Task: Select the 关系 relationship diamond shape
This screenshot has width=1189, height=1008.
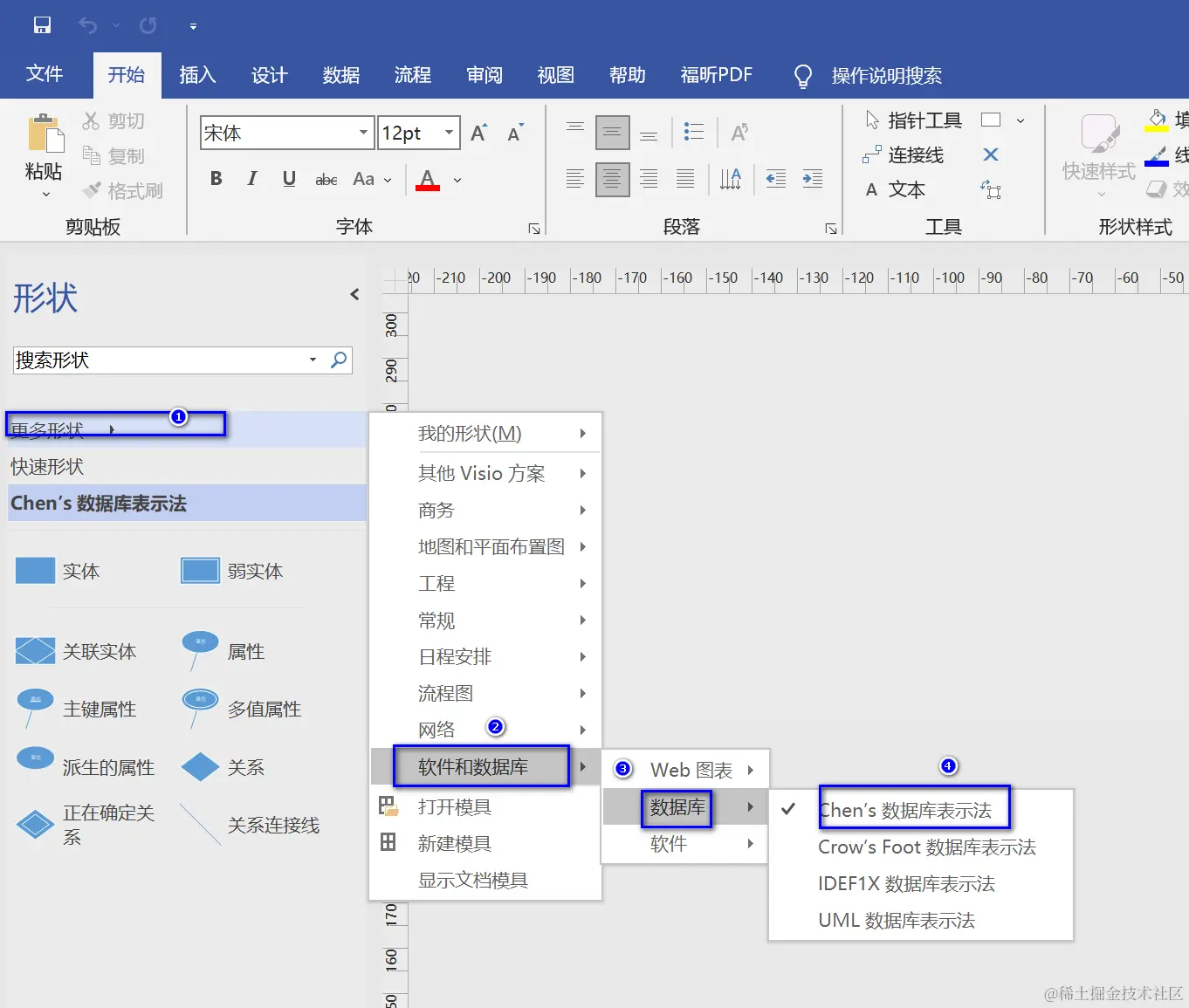Action: (x=223, y=767)
